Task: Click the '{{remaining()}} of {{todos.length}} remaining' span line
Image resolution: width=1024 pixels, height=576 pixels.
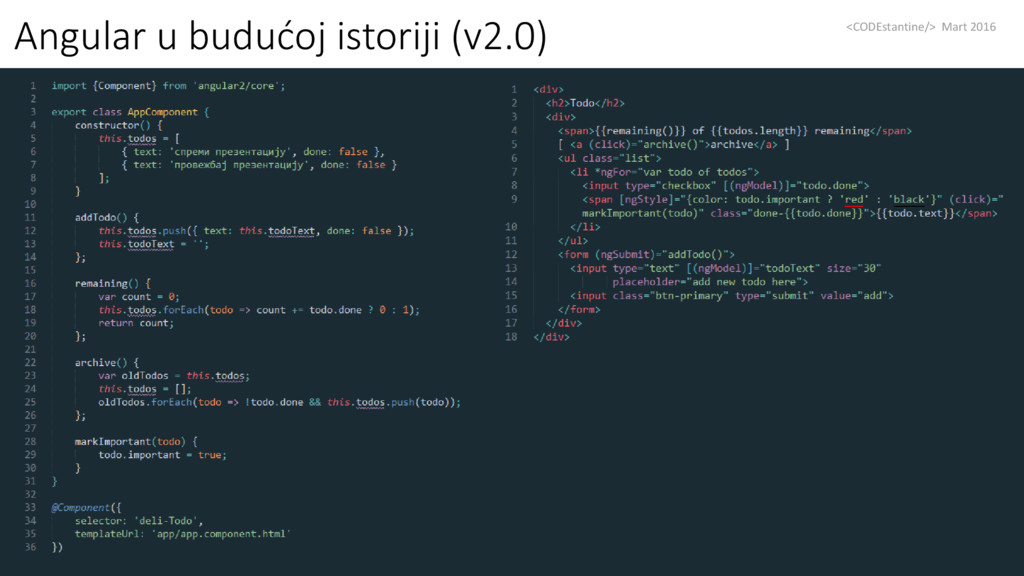Action: (735, 131)
